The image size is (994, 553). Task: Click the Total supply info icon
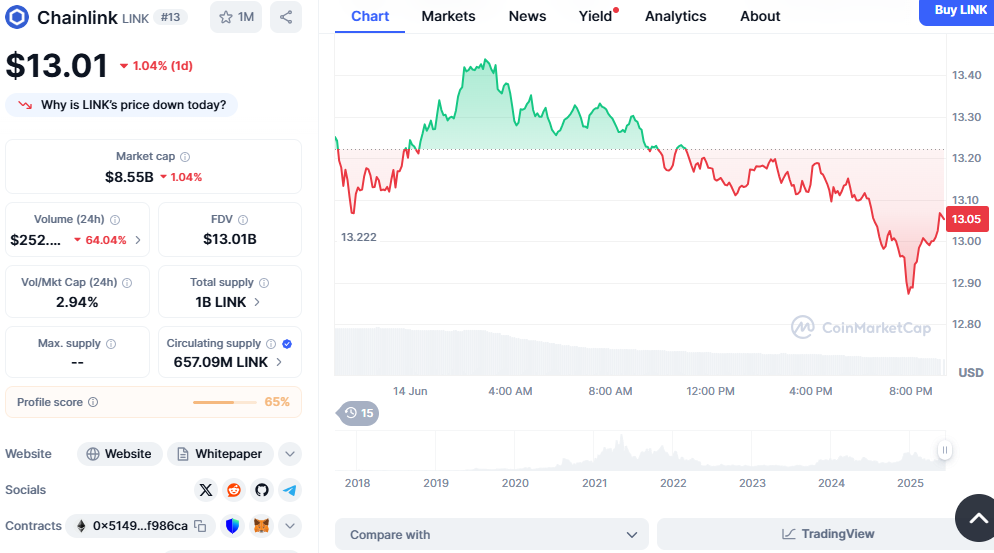(x=264, y=283)
